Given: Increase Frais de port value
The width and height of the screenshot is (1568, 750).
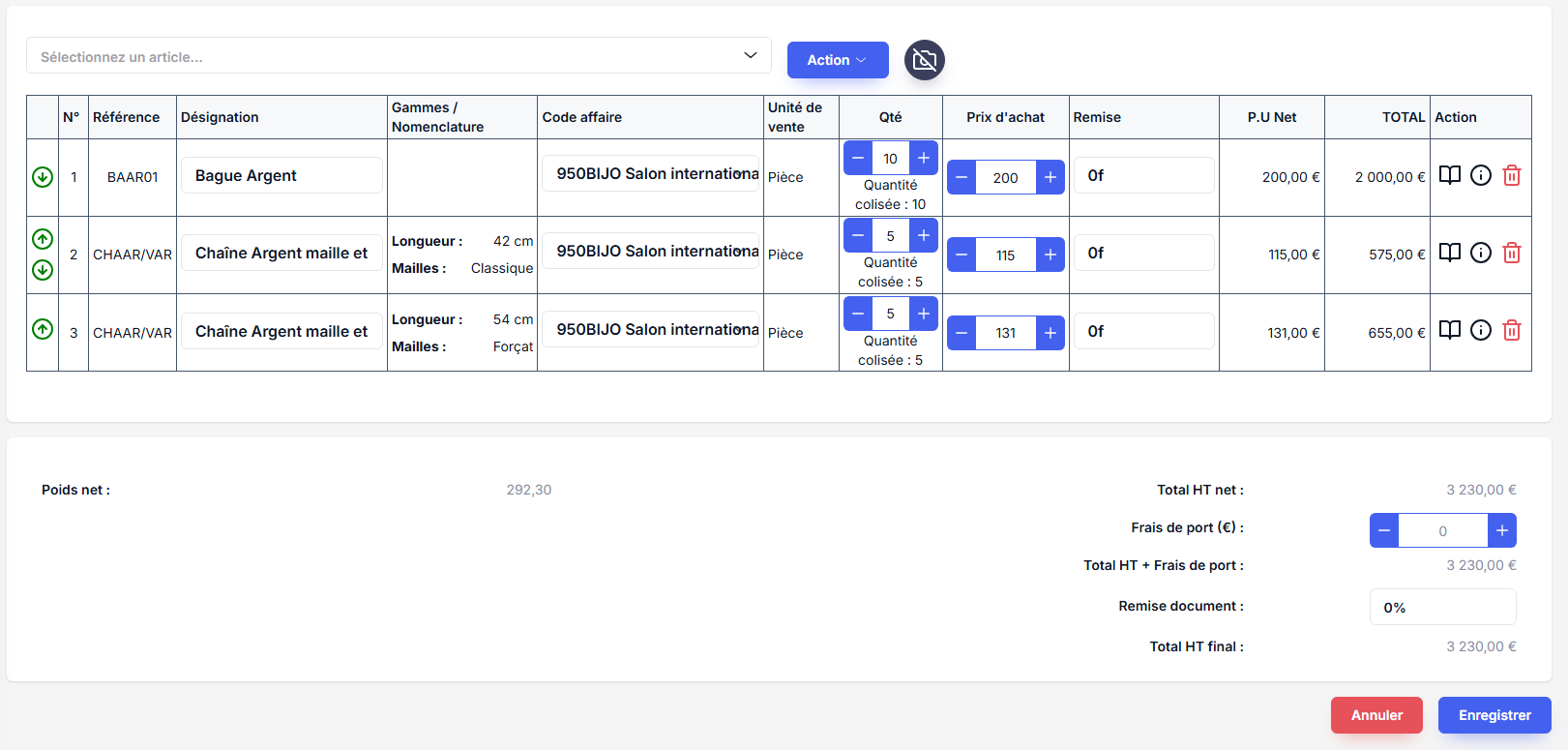Looking at the screenshot, I should coord(1501,530).
